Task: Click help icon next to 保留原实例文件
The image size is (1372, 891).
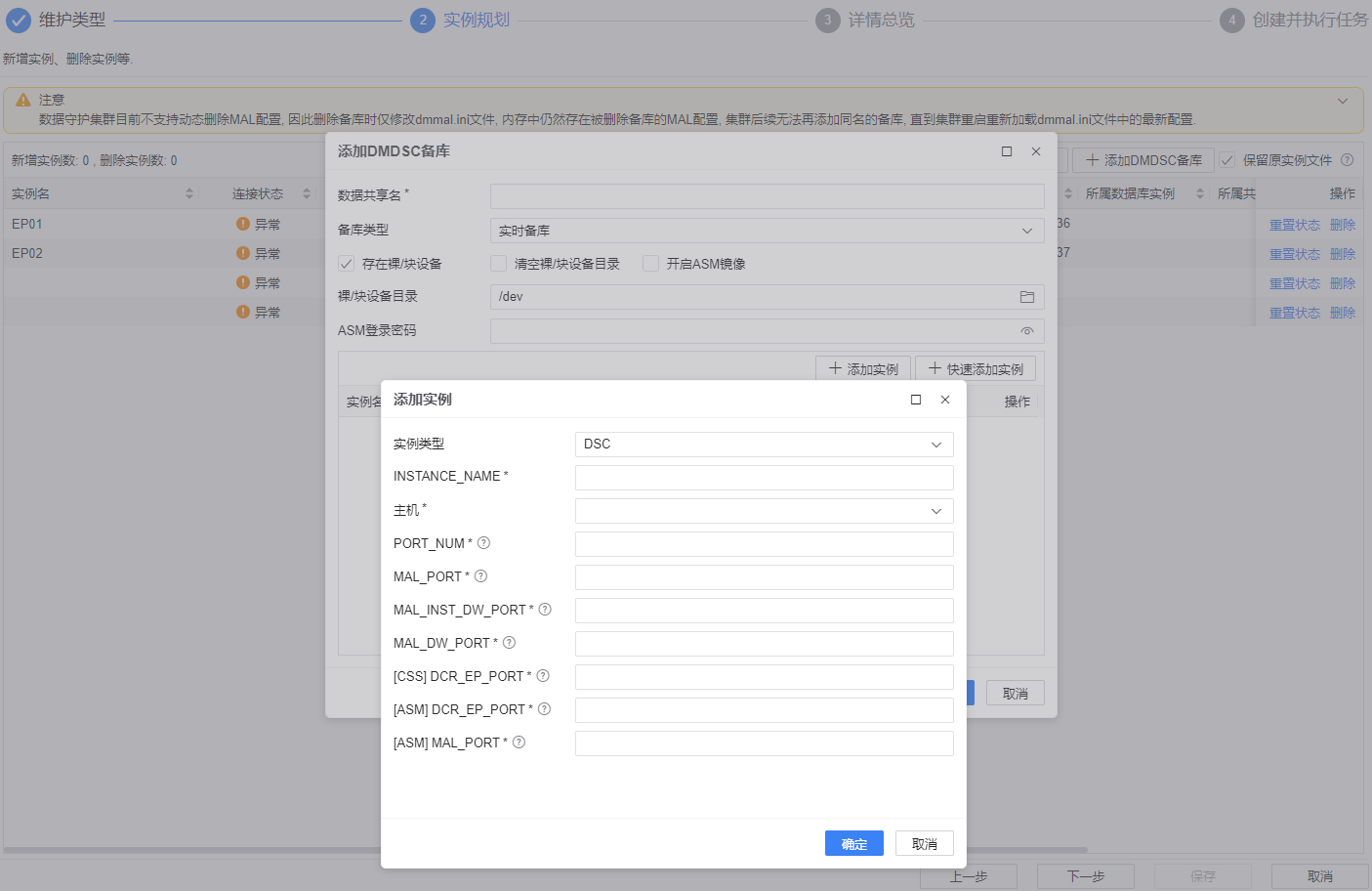Action: click(x=1348, y=160)
